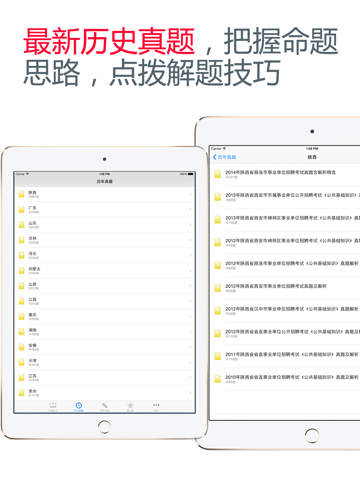Open the 贵州 province row

tap(104, 393)
